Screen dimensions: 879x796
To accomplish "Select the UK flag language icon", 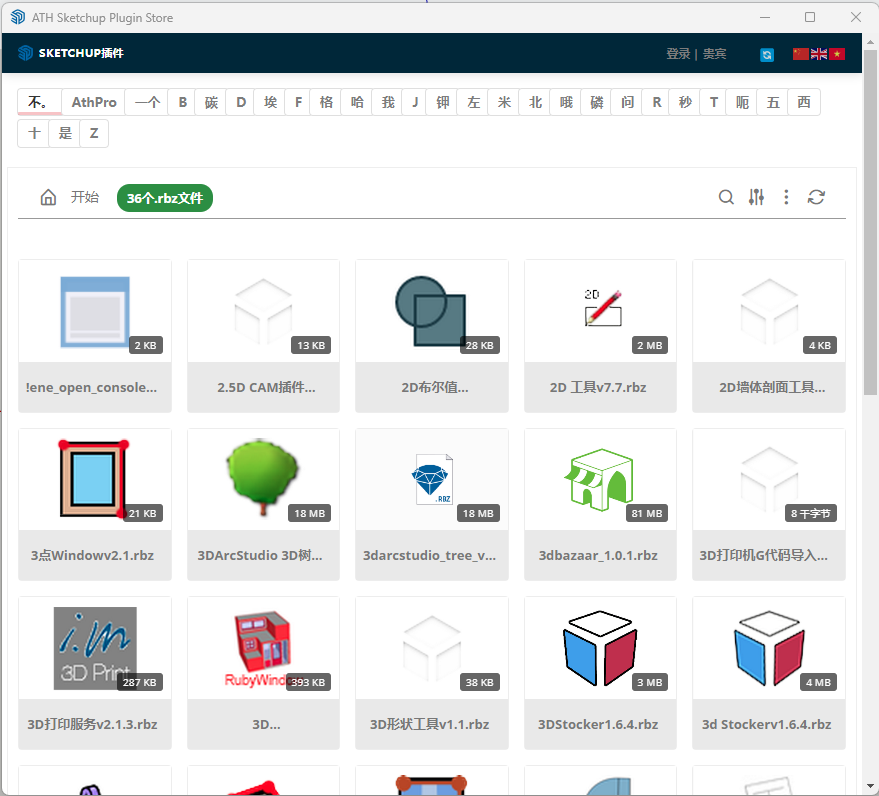I will [x=819, y=54].
